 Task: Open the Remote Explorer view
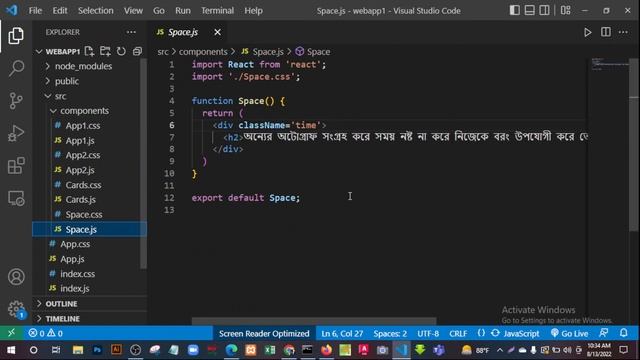[x=16, y=198]
